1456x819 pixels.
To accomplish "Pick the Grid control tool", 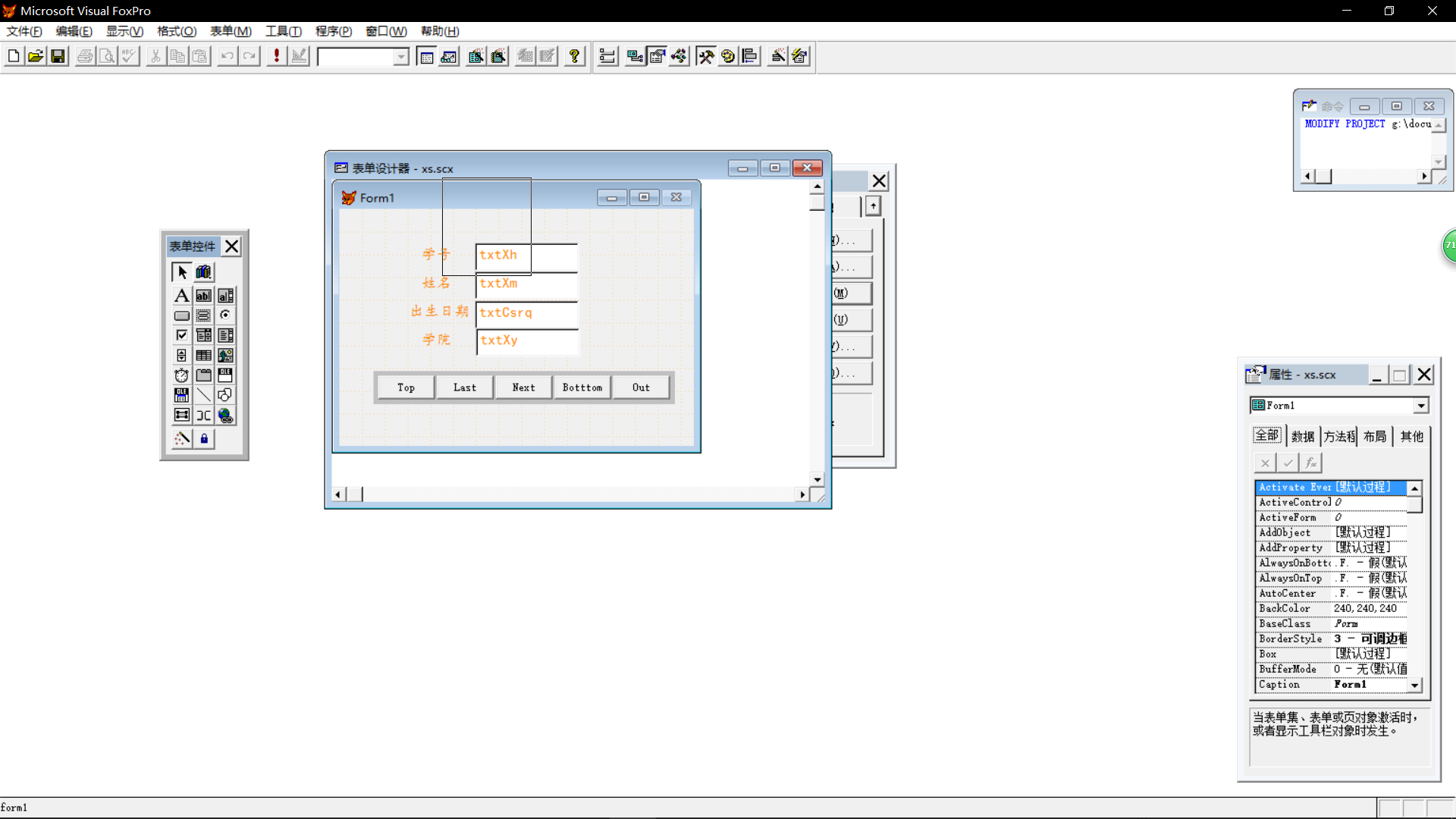I will tap(203, 356).
